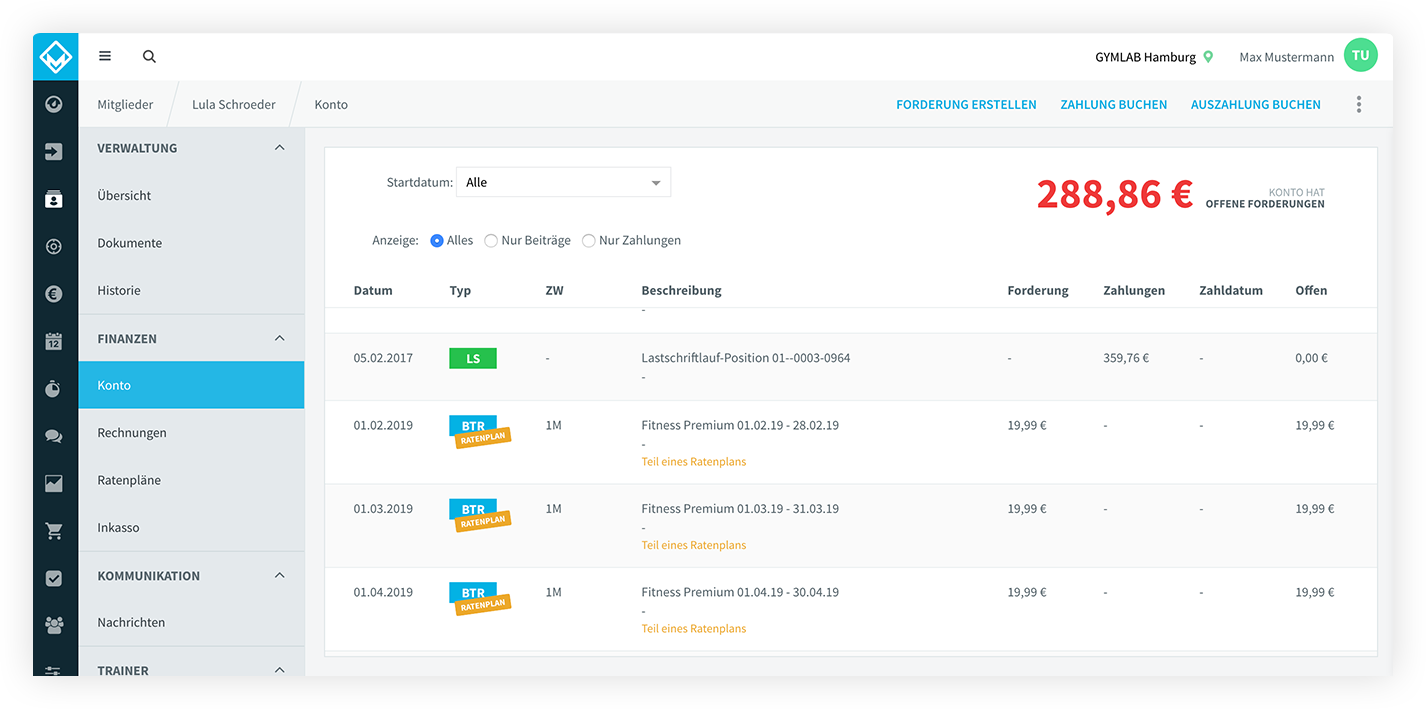The height and width of the screenshot is (709, 1426).
Task: Open the shopping cart sidebar icon
Action: [54, 531]
